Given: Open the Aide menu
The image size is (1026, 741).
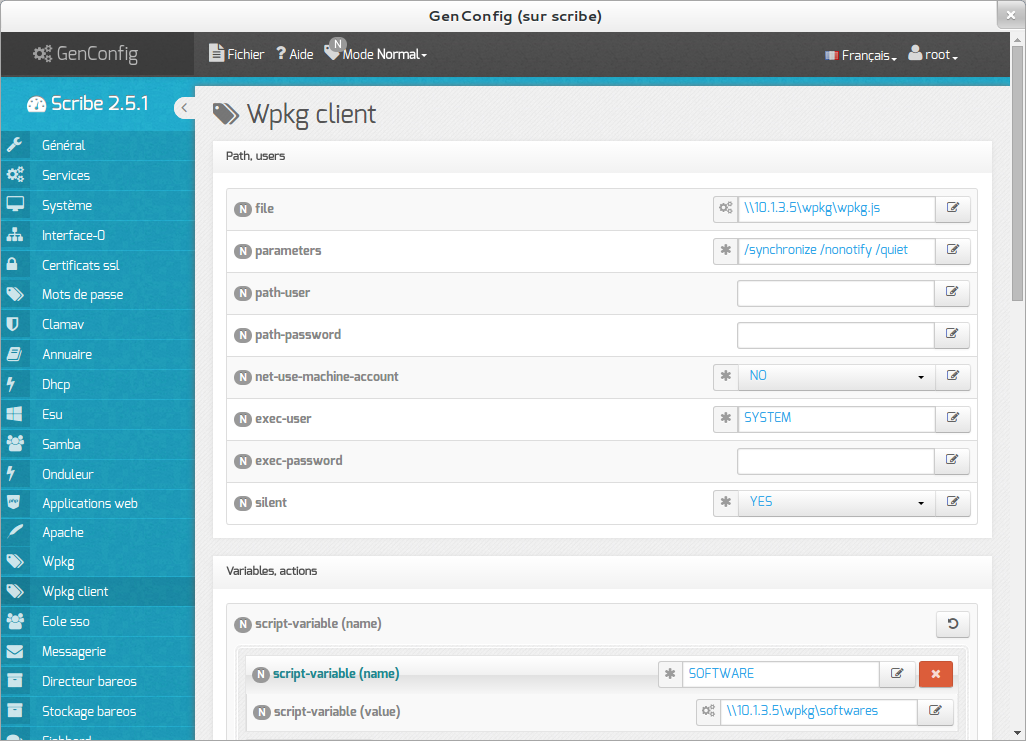Looking at the screenshot, I should pyautogui.click(x=294, y=54).
